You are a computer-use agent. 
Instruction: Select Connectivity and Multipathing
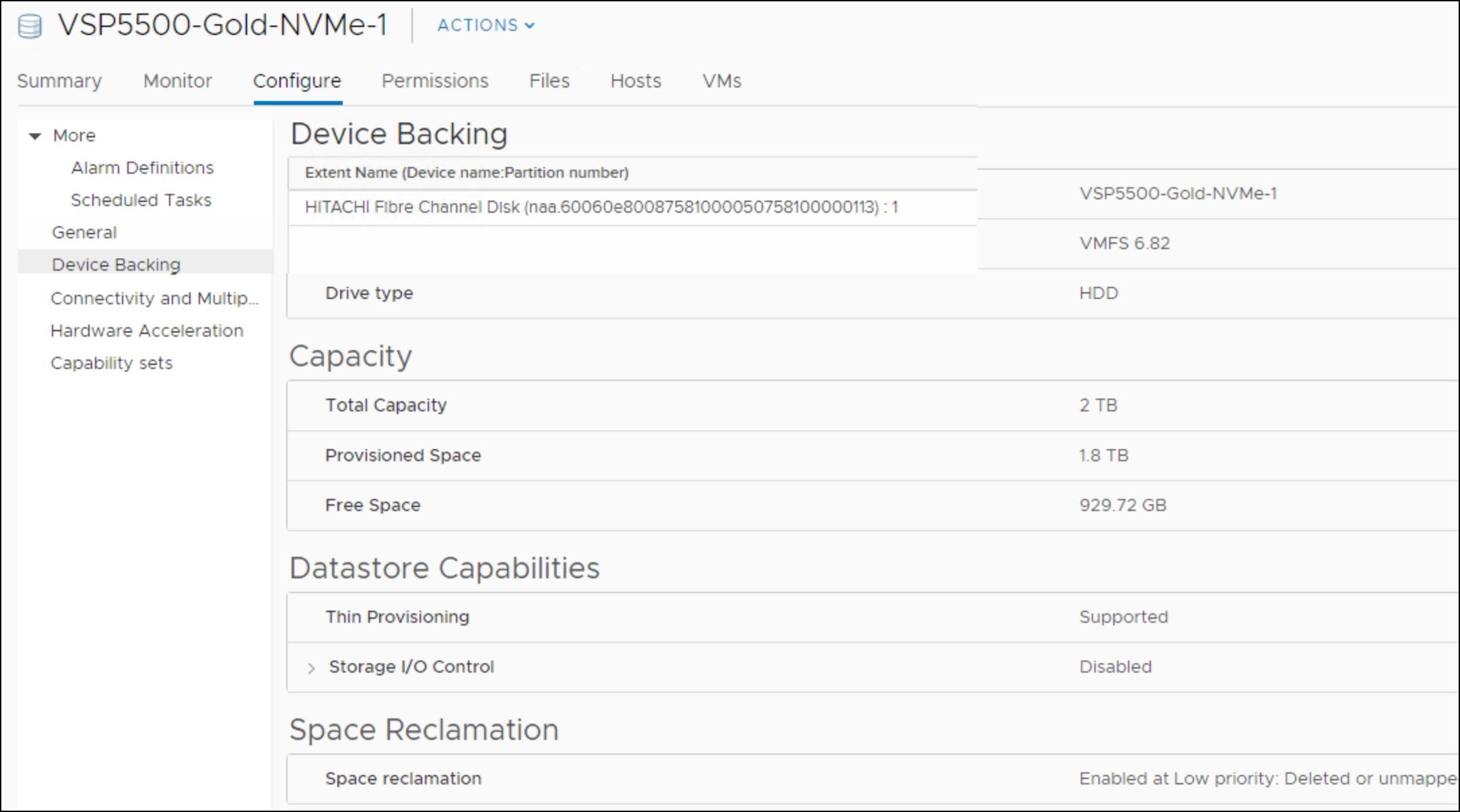click(154, 298)
